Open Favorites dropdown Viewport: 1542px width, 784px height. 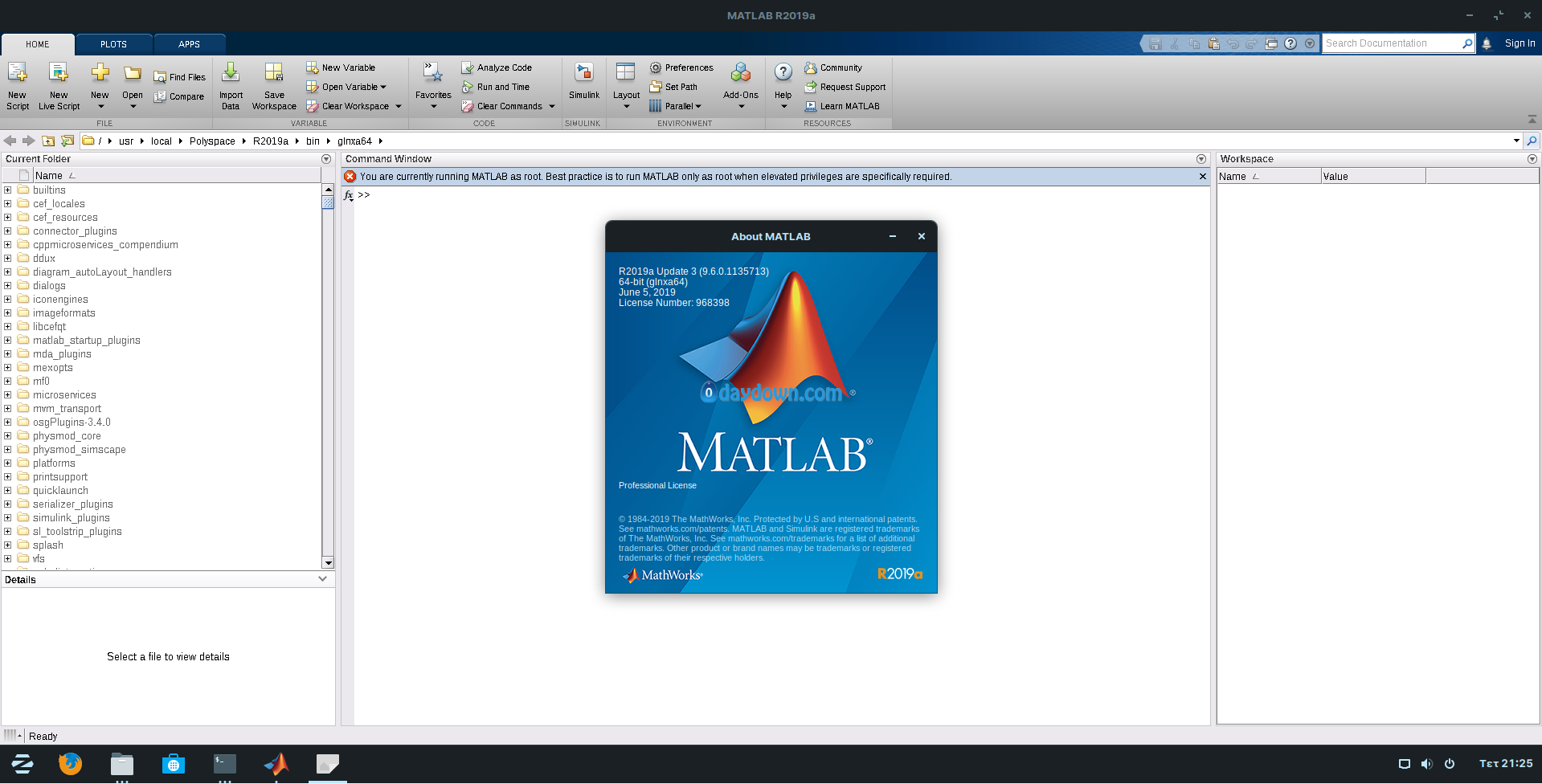point(433,106)
